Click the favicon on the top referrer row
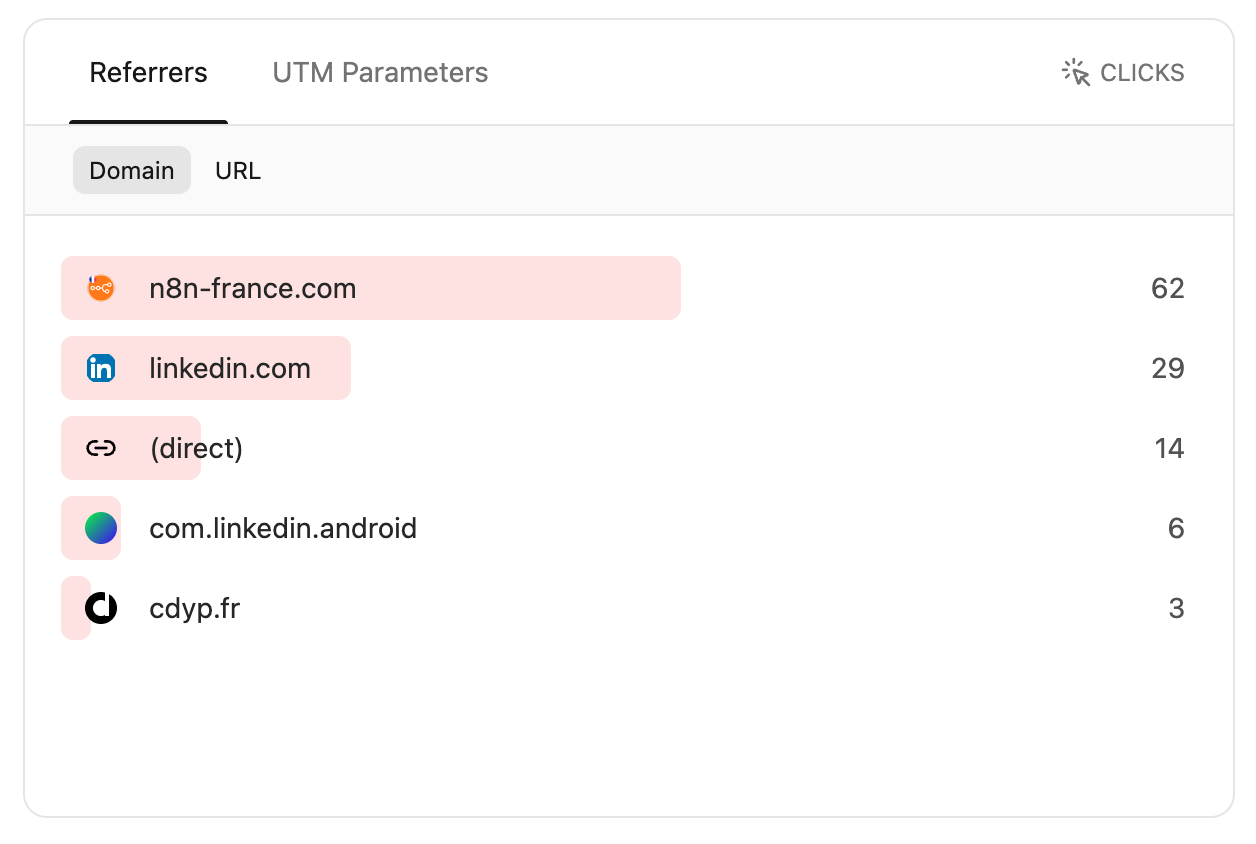This screenshot has width=1256, height=844. click(x=100, y=287)
